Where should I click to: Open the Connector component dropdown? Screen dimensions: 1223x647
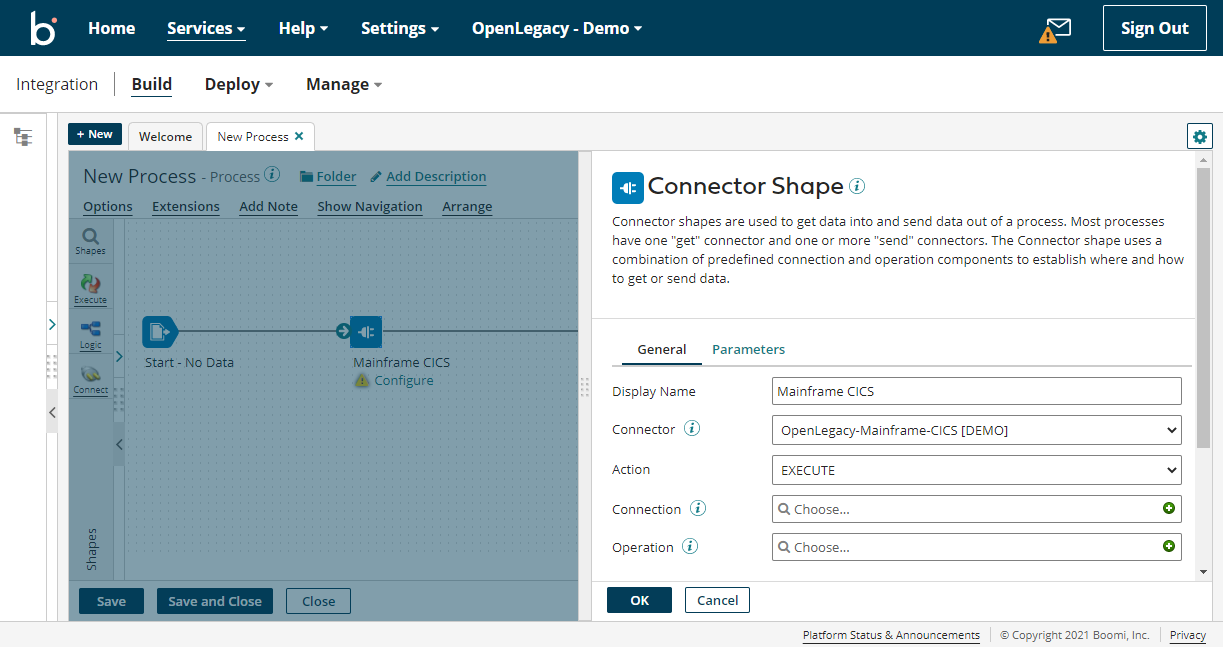pos(976,430)
